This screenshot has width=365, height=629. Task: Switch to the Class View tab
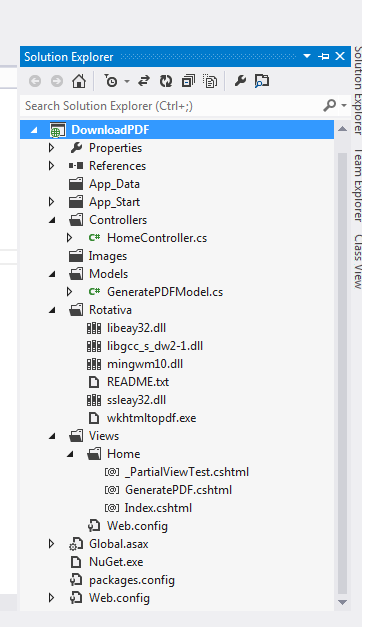[x=358, y=262]
